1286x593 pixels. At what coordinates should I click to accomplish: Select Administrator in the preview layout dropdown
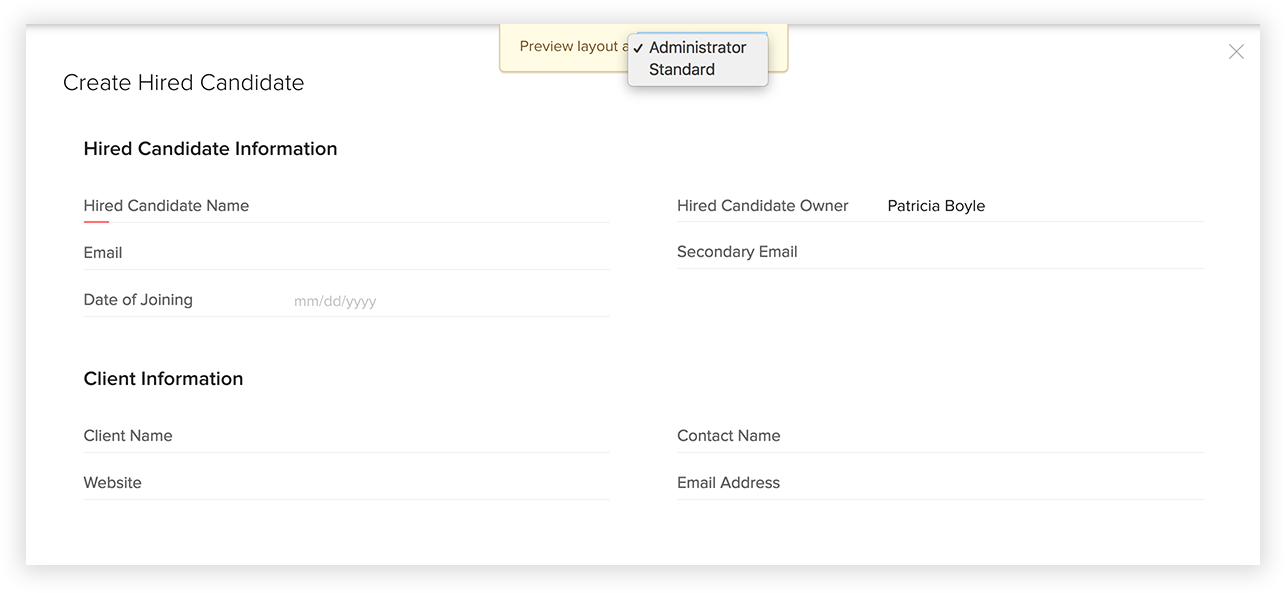coord(697,48)
